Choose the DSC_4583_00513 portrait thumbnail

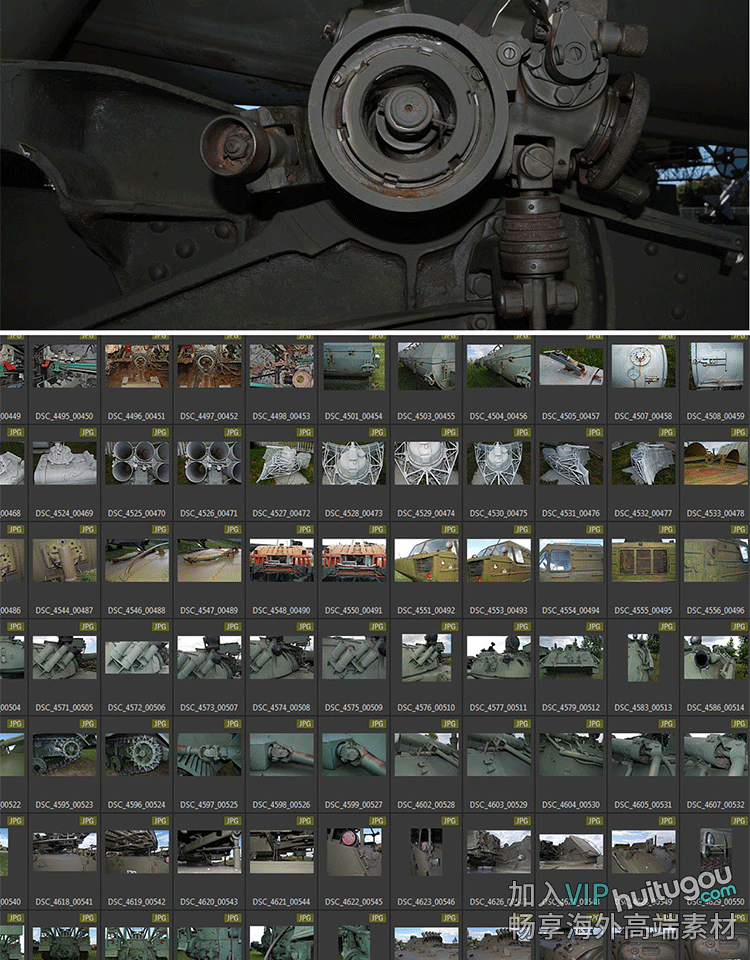click(x=643, y=658)
